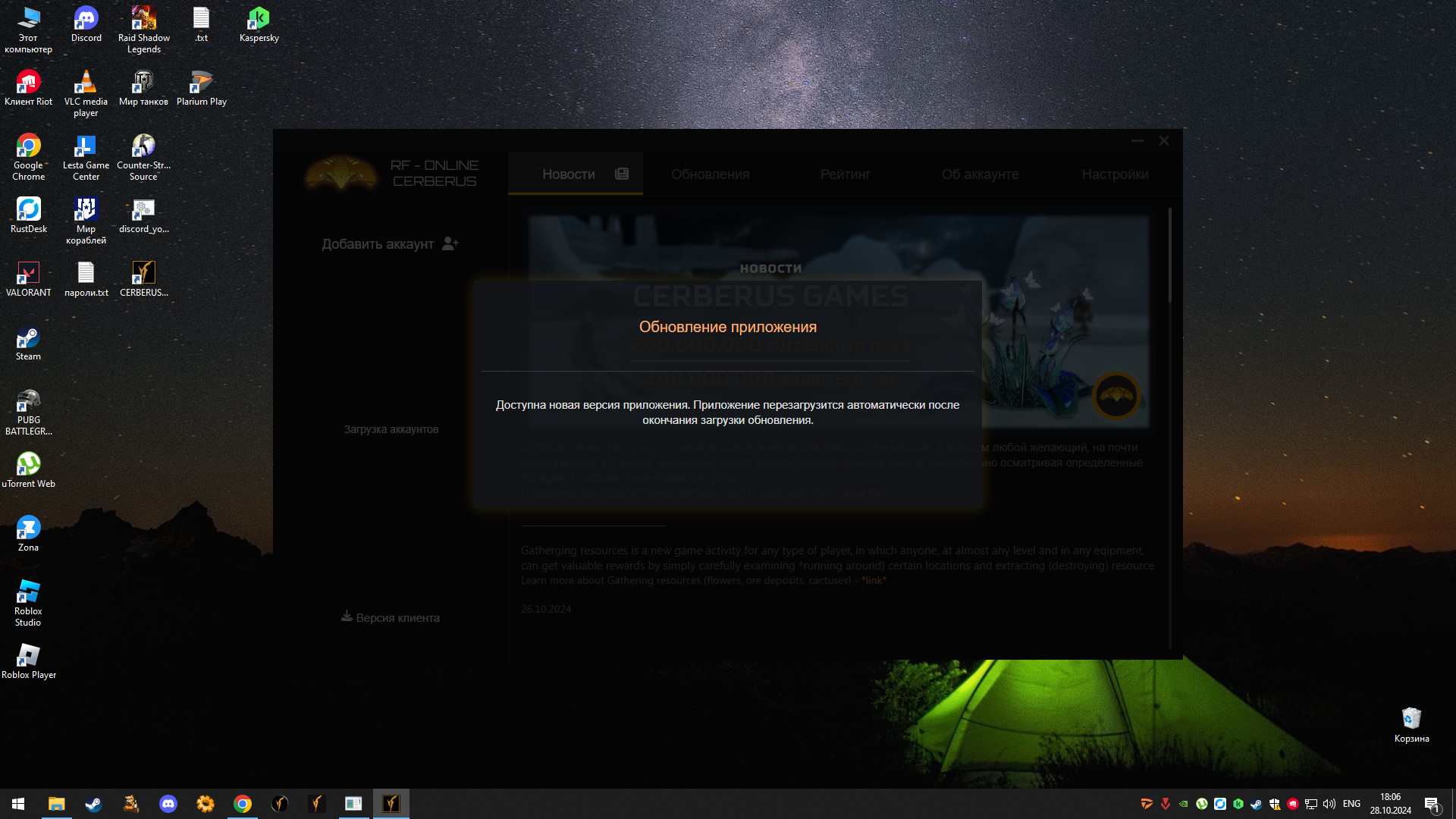
Task: Select the Мир кораблей desktop icon
Action: pyautogui.click(x=86, y=221)
